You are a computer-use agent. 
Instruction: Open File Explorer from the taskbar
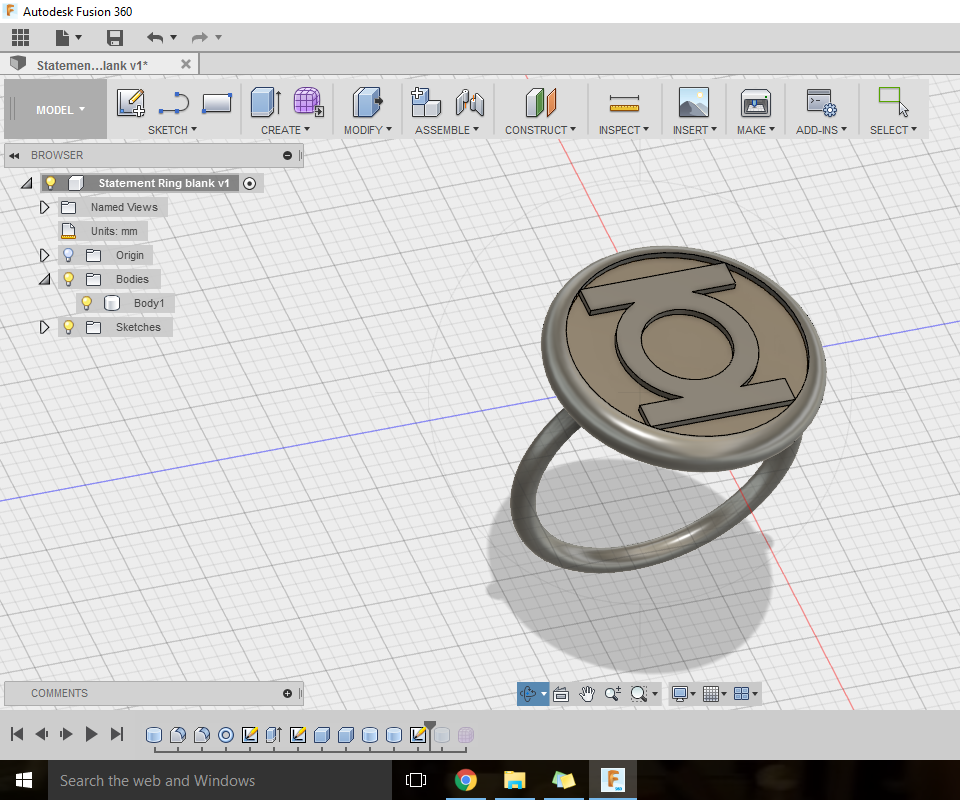(x=515, y=780)
